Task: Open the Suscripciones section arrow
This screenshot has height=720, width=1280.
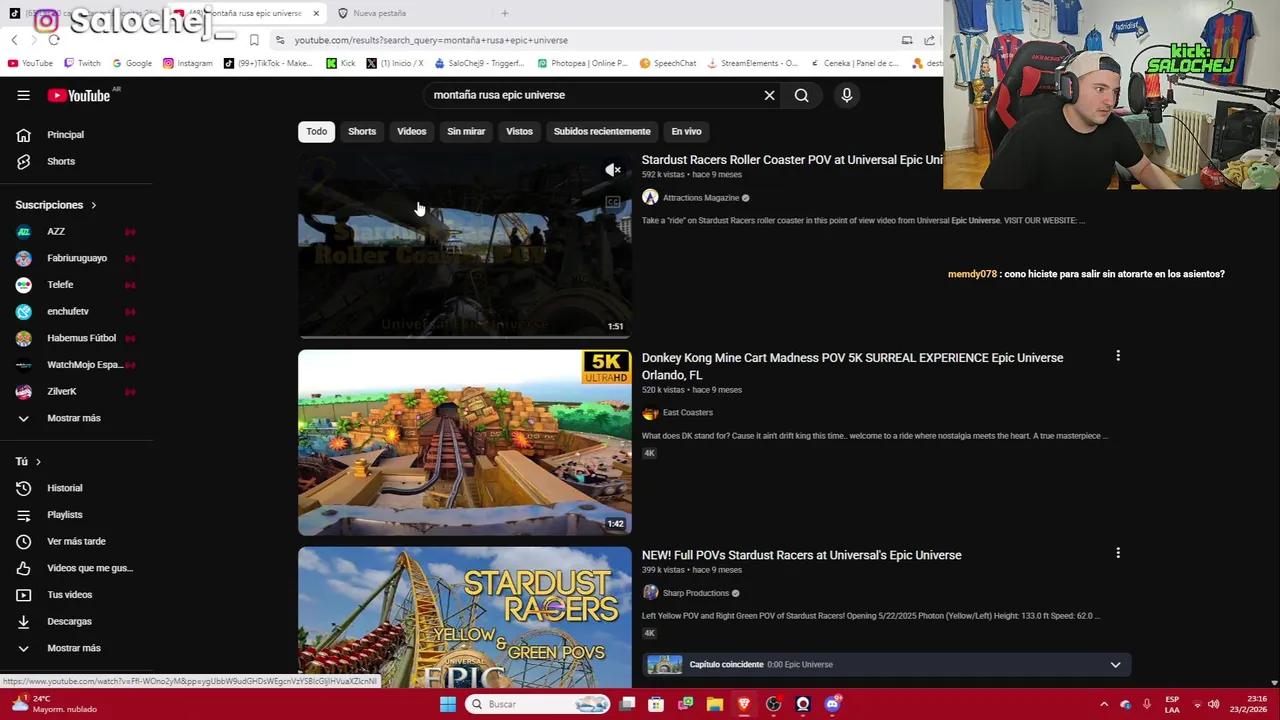Action: [93, 205]
